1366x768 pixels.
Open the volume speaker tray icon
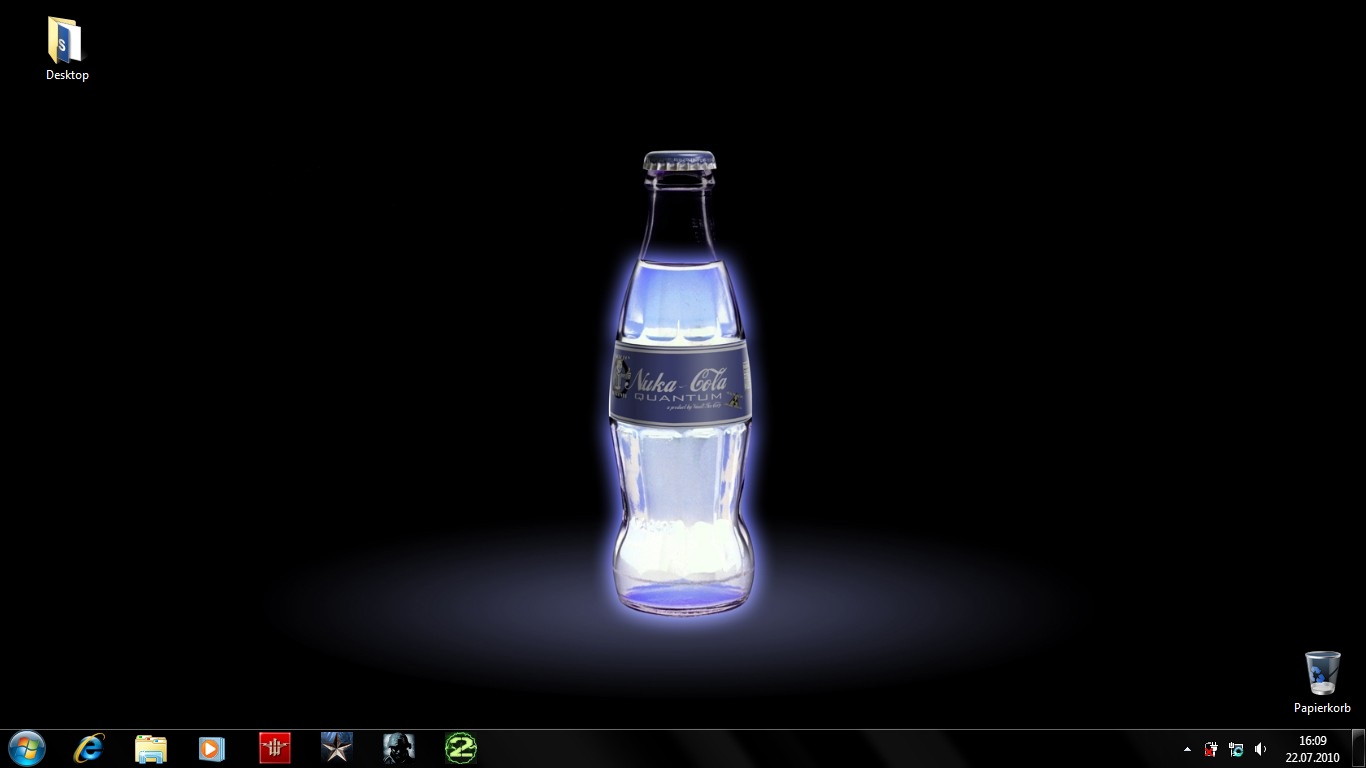click(x=1260, y=749)
